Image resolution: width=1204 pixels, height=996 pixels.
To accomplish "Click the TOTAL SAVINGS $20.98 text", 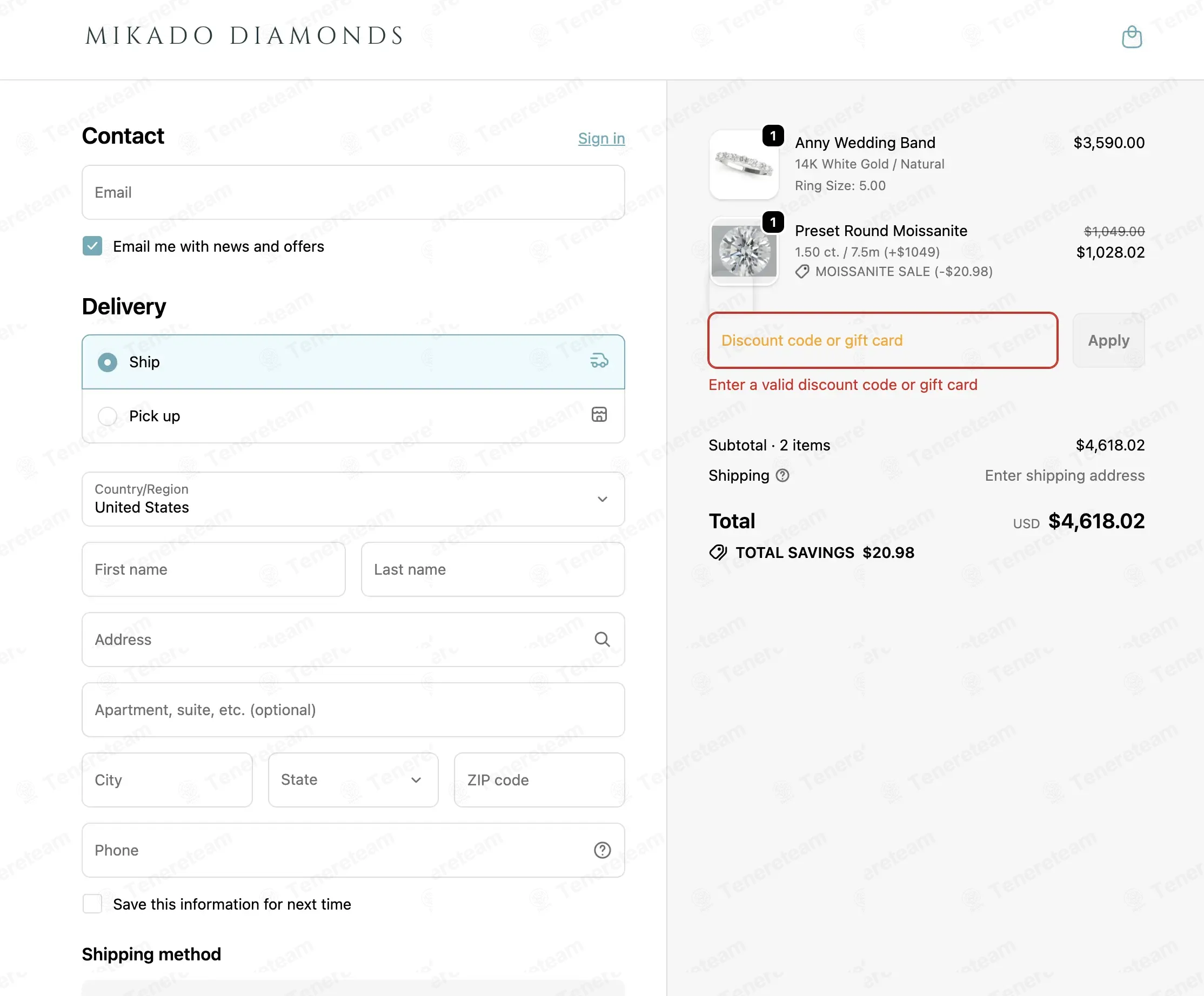I will click(x=825, y=553).
